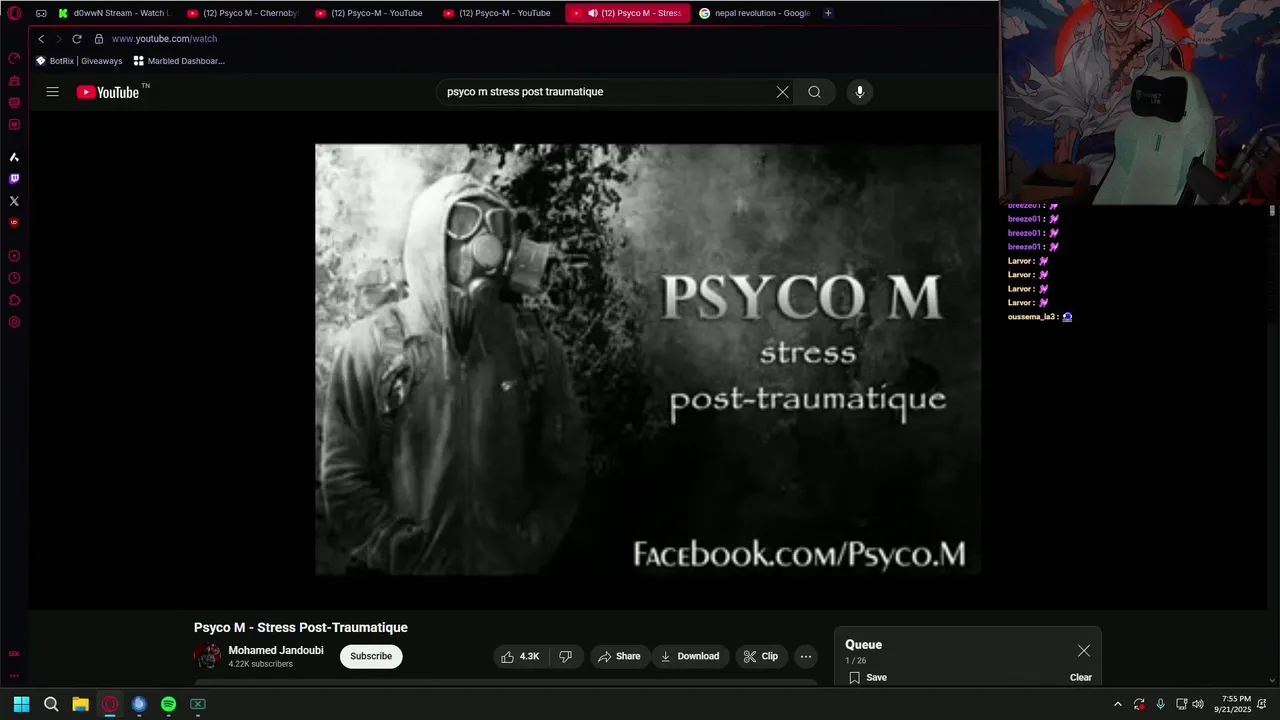Screen dimensions: 1280x720
Task: Open the sidebar player icon
Action: pyautogui.click(x=14, y=256)
